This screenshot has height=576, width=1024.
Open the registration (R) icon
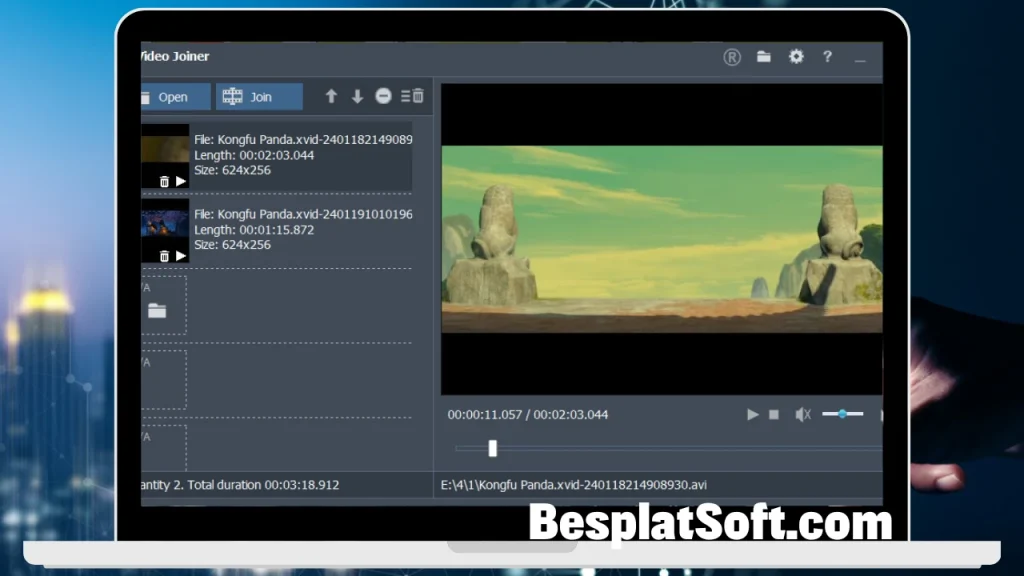click(x=732, y=57)
